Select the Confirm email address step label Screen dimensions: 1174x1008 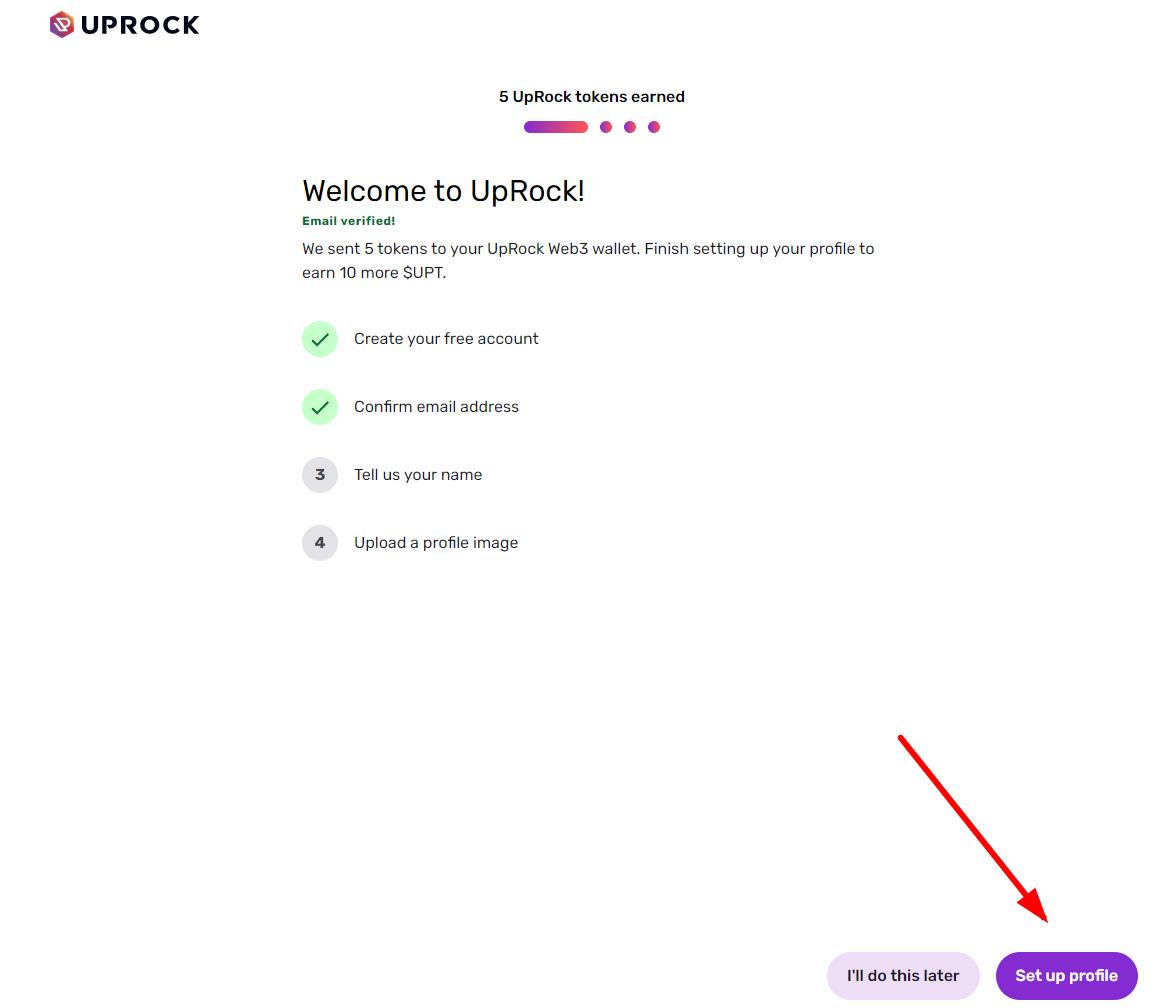point(437,407)
